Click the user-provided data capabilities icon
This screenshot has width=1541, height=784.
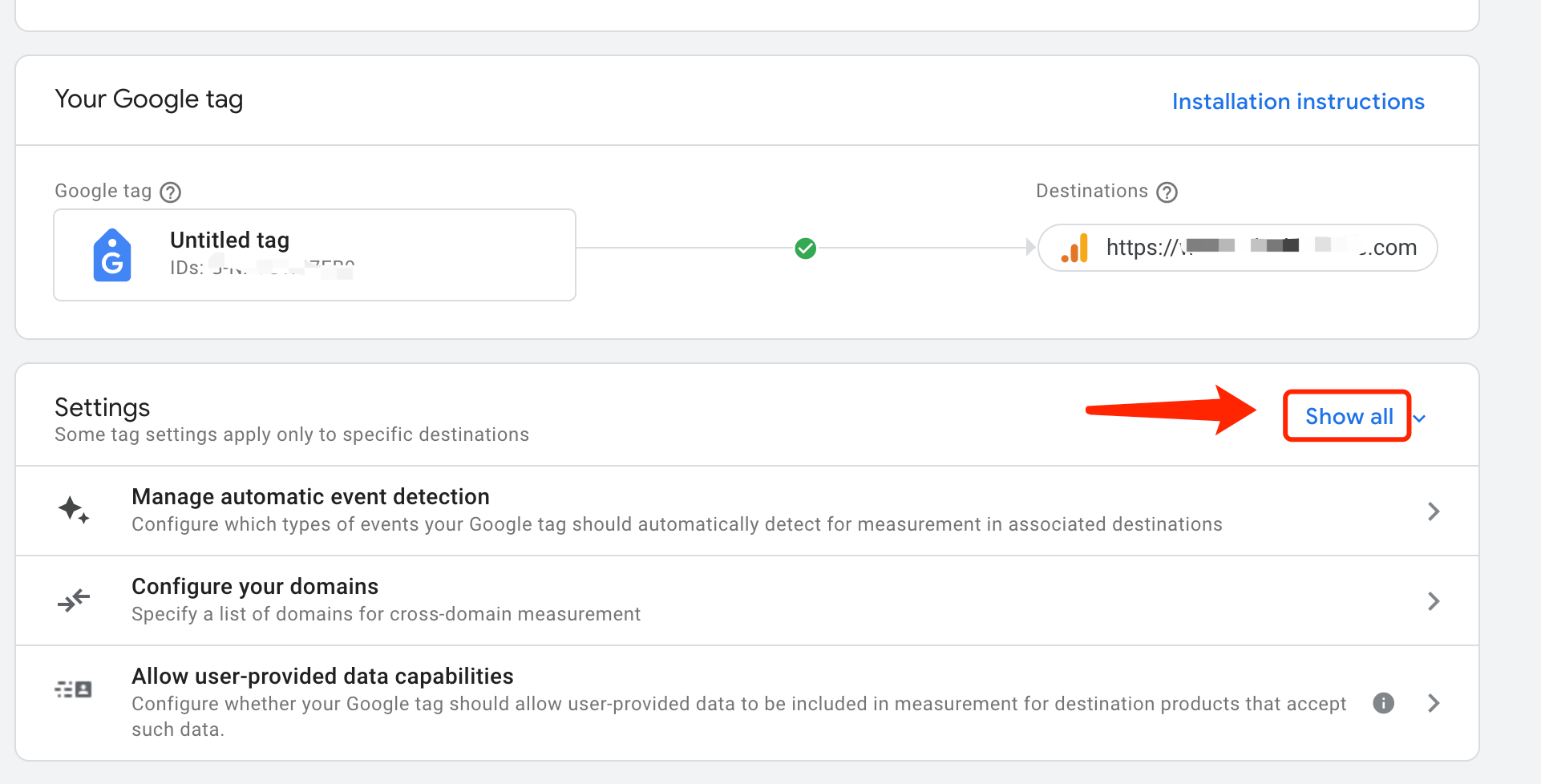pos(74,689)
